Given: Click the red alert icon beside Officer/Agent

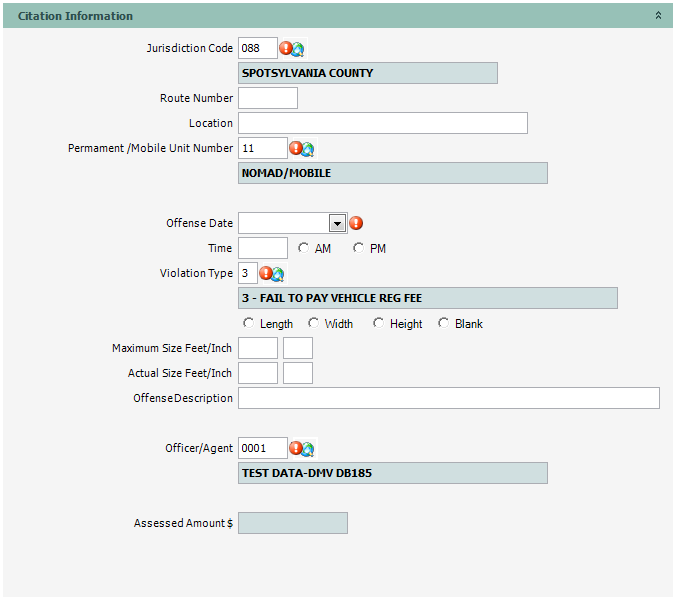Looking at the screenshot, I should 296,448.
